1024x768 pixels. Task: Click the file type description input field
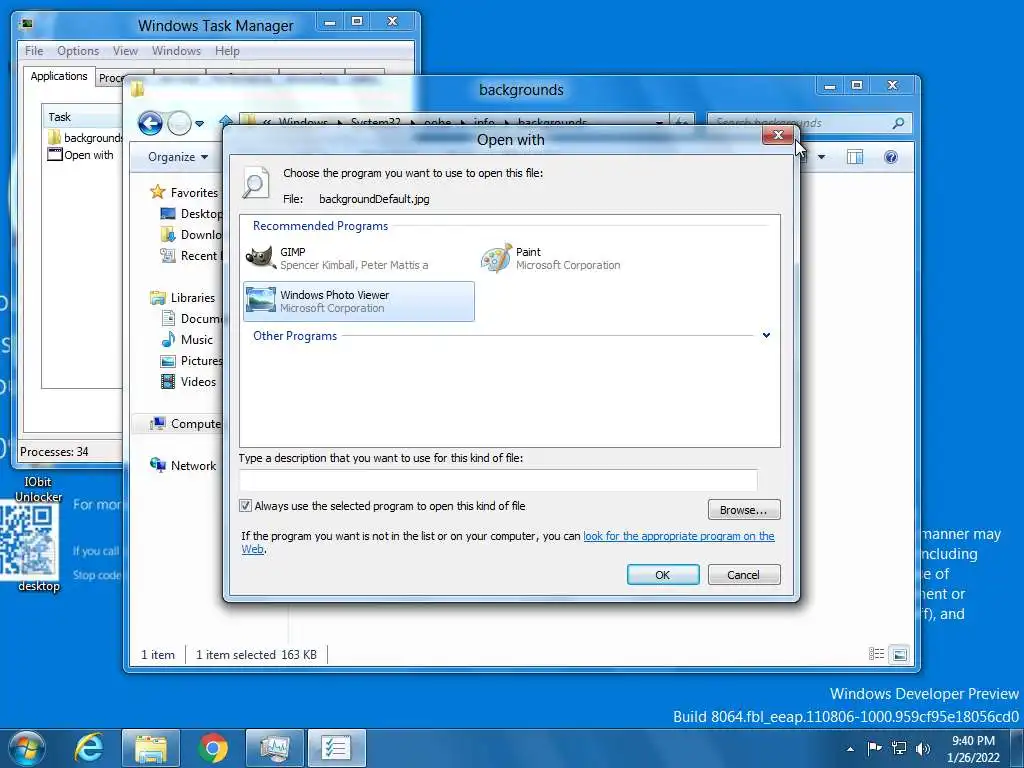[498, 480]
